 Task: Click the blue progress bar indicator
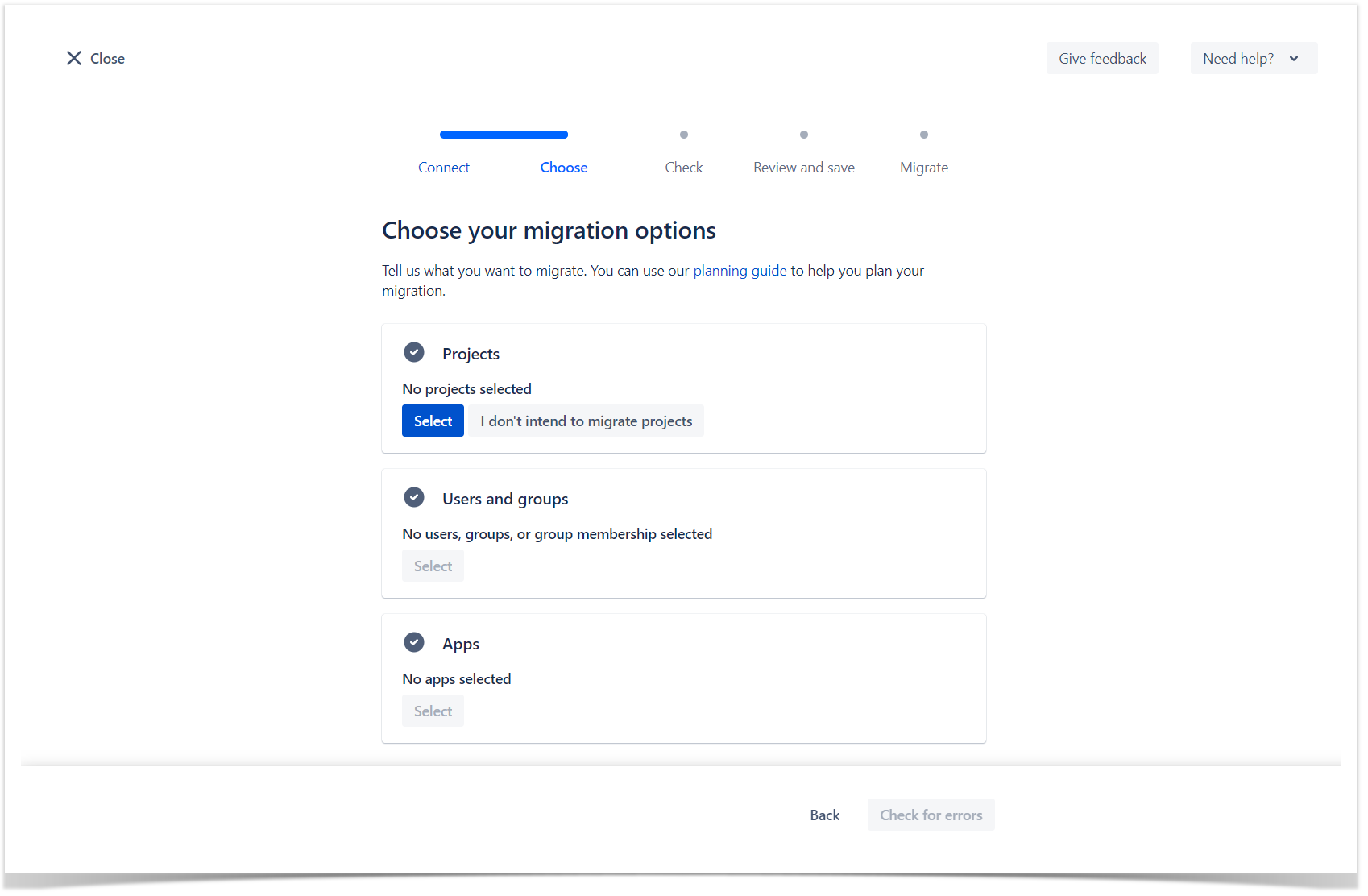[x=504, y=135]
